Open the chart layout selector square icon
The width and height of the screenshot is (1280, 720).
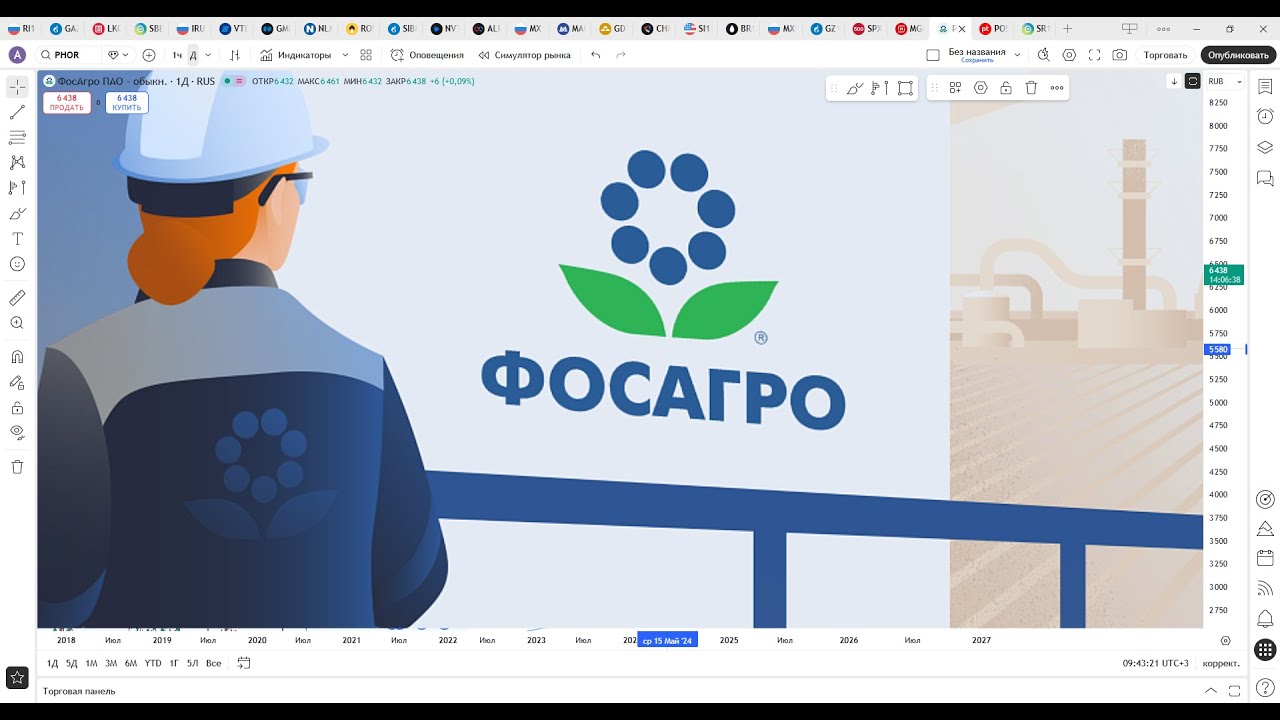pos(933,55)
